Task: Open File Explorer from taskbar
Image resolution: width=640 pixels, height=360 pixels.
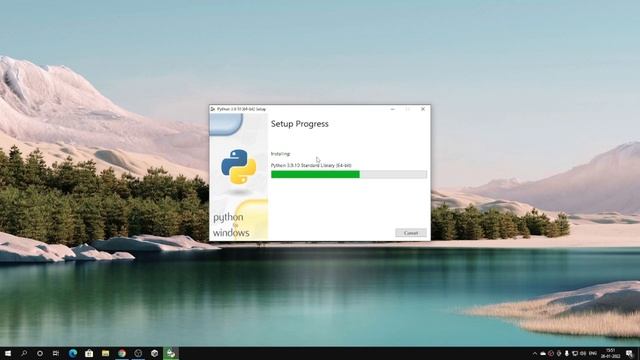Action: click(105, 353)
